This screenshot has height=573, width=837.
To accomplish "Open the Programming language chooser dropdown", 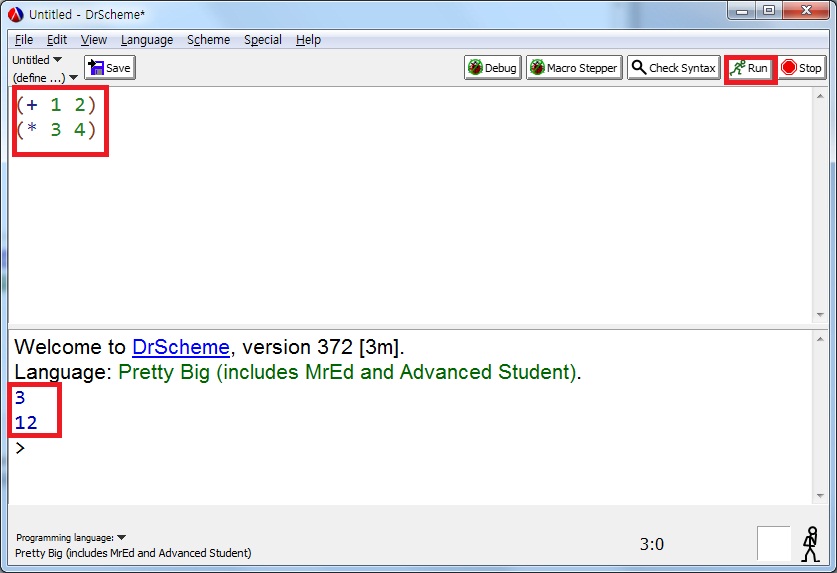I will pyautogui.click(x=70, y=538).
